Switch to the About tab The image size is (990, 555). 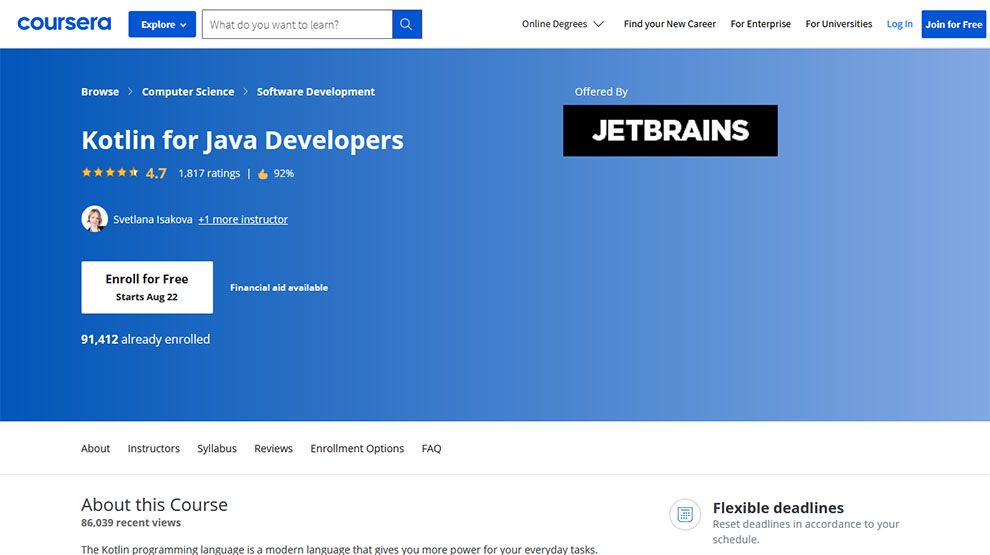tap(95, 448)
